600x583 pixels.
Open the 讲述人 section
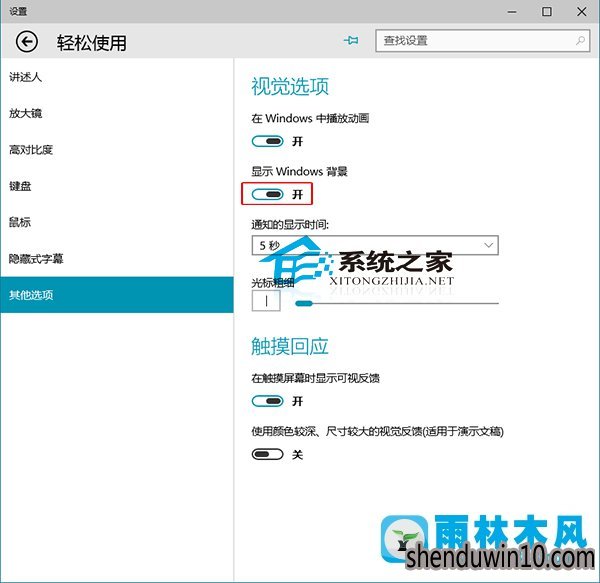click(x=117, y=77)
